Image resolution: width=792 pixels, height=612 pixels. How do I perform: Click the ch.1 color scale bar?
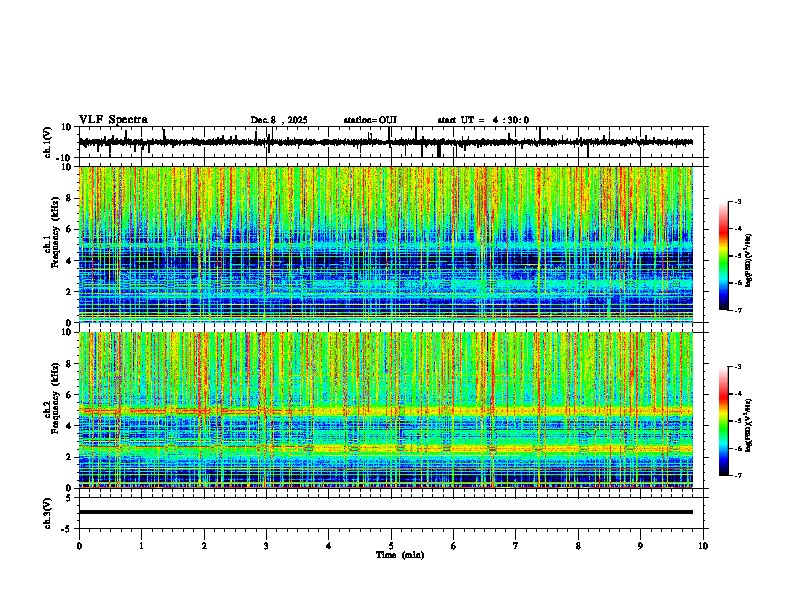pos(723,256)
